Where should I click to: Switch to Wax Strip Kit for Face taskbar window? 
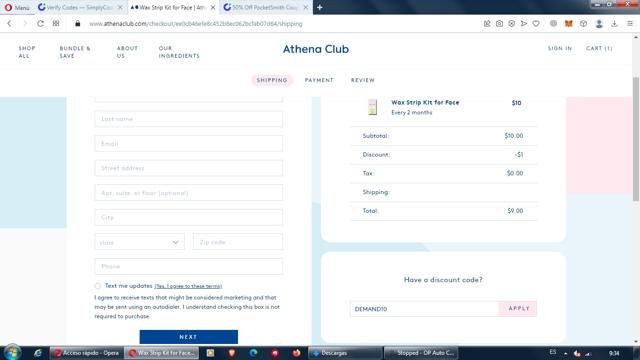click(162, 353)
